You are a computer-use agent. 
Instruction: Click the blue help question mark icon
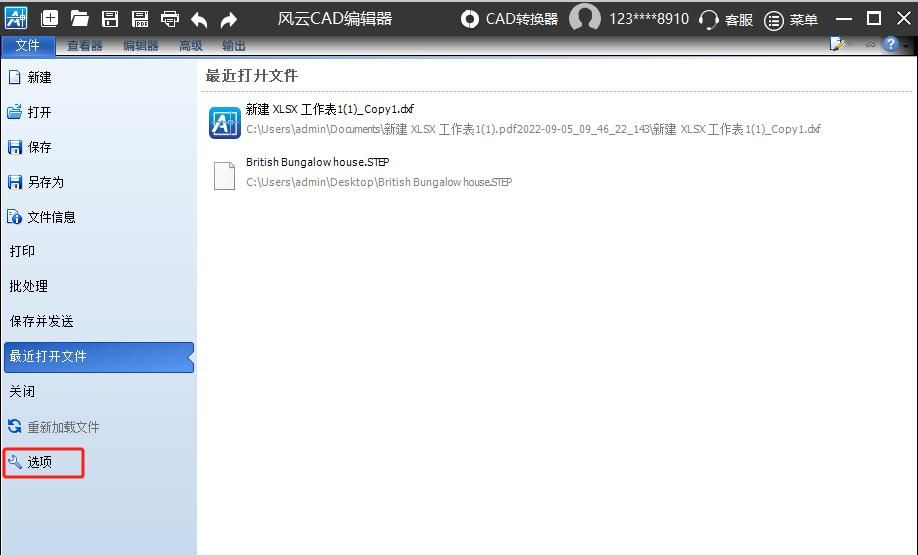pyautogui.click(x=890, y=44)
